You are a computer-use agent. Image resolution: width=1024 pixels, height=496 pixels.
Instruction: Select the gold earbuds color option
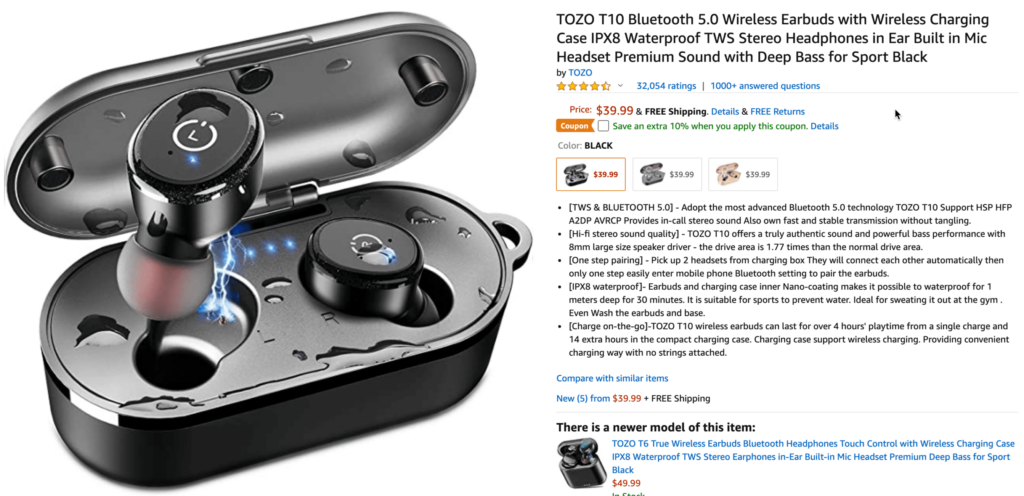[743, 174]
